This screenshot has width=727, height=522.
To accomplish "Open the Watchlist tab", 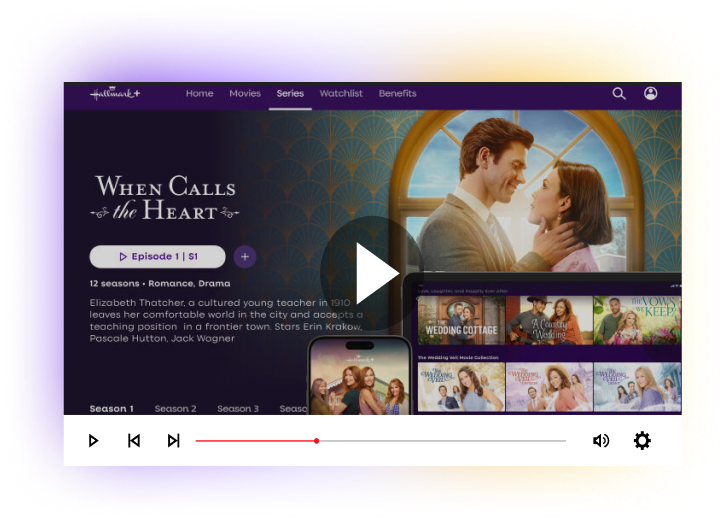I will coord(341,93).
